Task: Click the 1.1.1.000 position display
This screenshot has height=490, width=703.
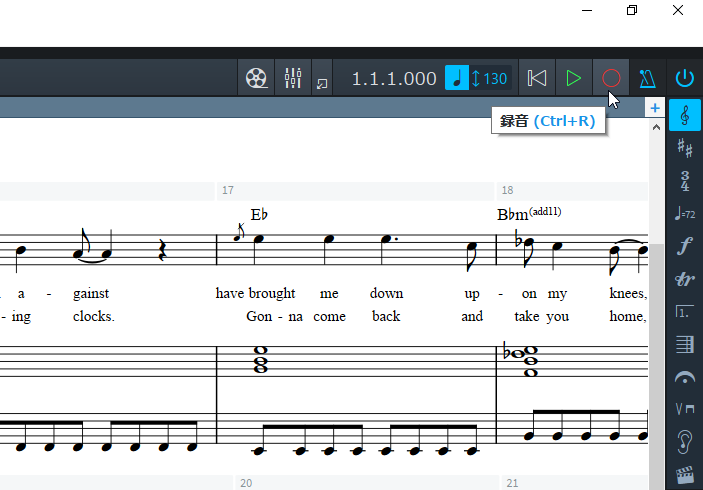Action: coord(394,79)
